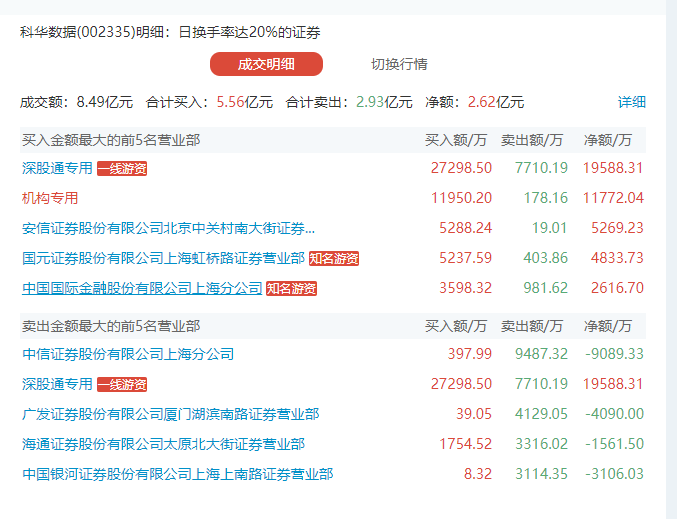Click 卖出额/万 column header in the buy-side table
677x519 pixels.
point(532,140)
